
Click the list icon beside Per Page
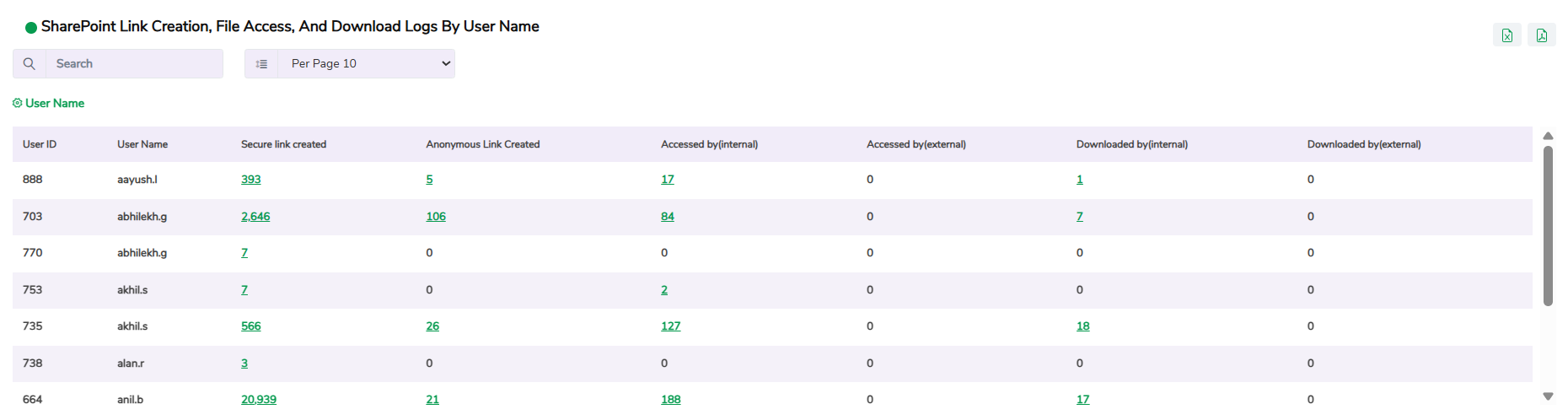(261, 64)
